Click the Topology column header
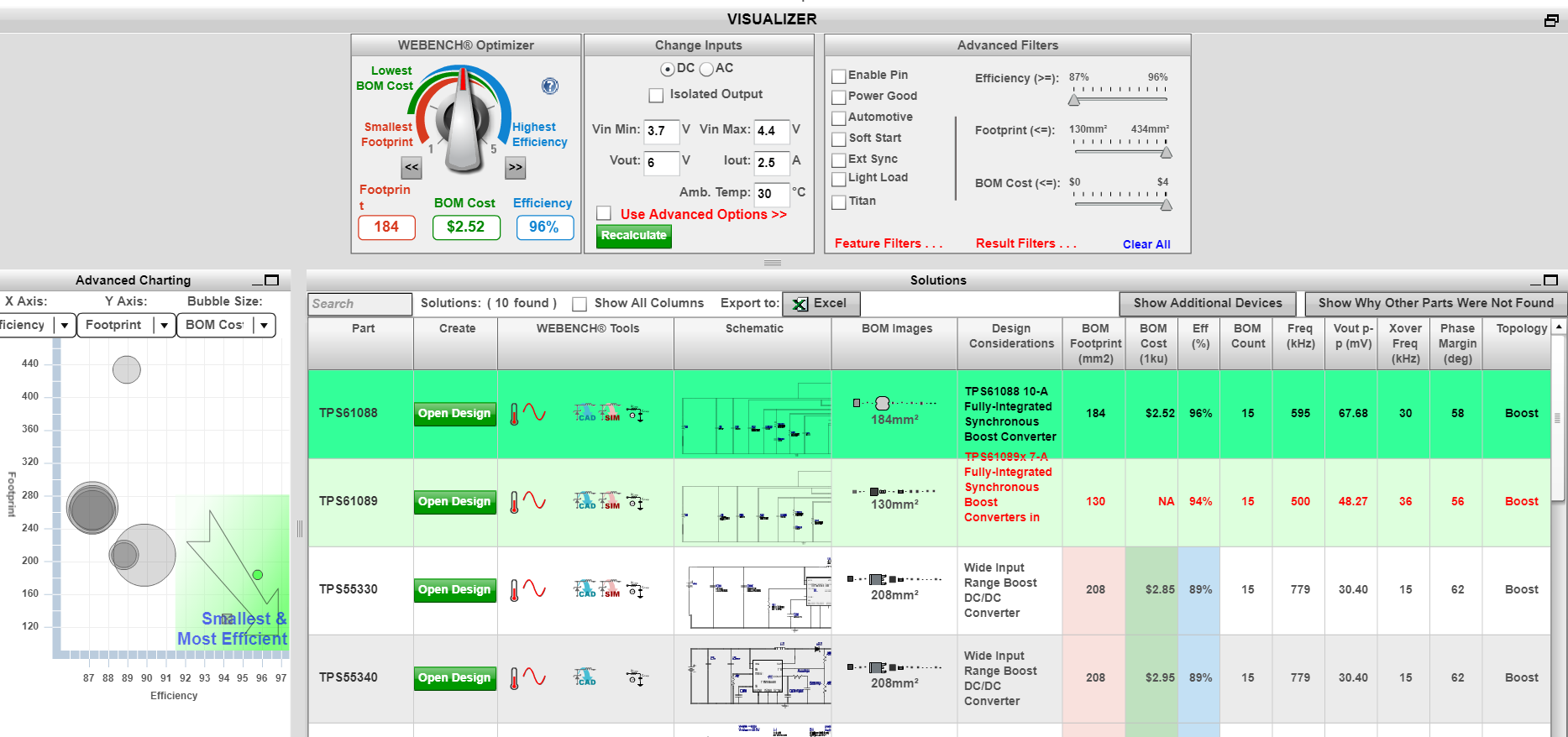The image size is (1568, 737). pyautogui.click(x=1521, y=329)
